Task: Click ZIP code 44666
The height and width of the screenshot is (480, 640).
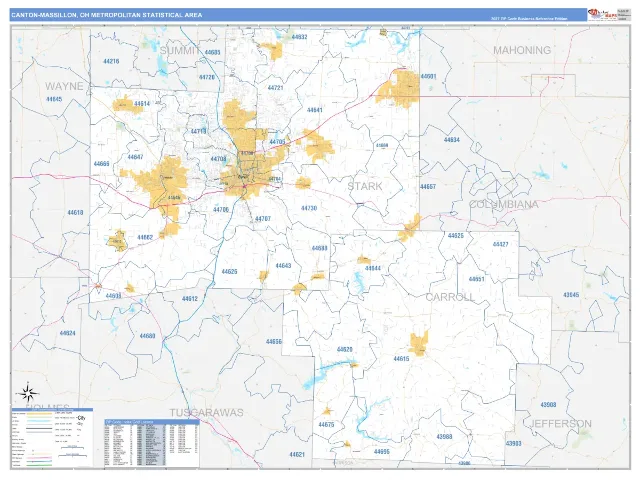Action: 101,164
